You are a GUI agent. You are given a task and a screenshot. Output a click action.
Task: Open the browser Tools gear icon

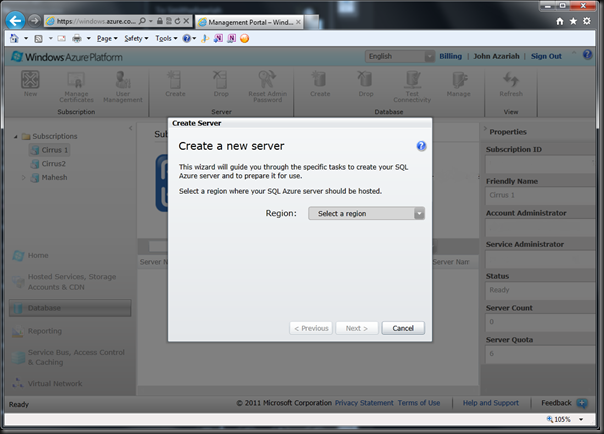click(587, 21)
